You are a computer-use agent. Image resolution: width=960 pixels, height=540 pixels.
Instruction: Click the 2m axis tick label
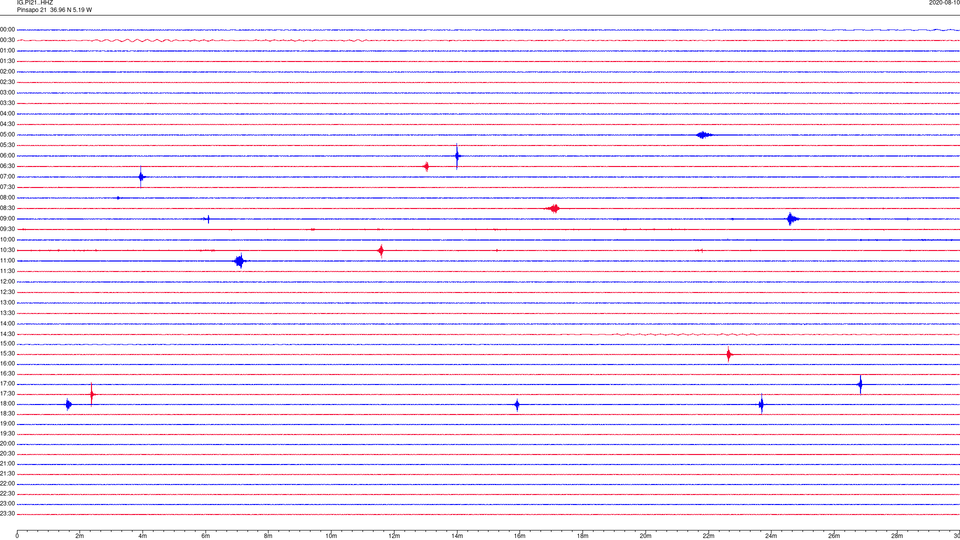80,536
